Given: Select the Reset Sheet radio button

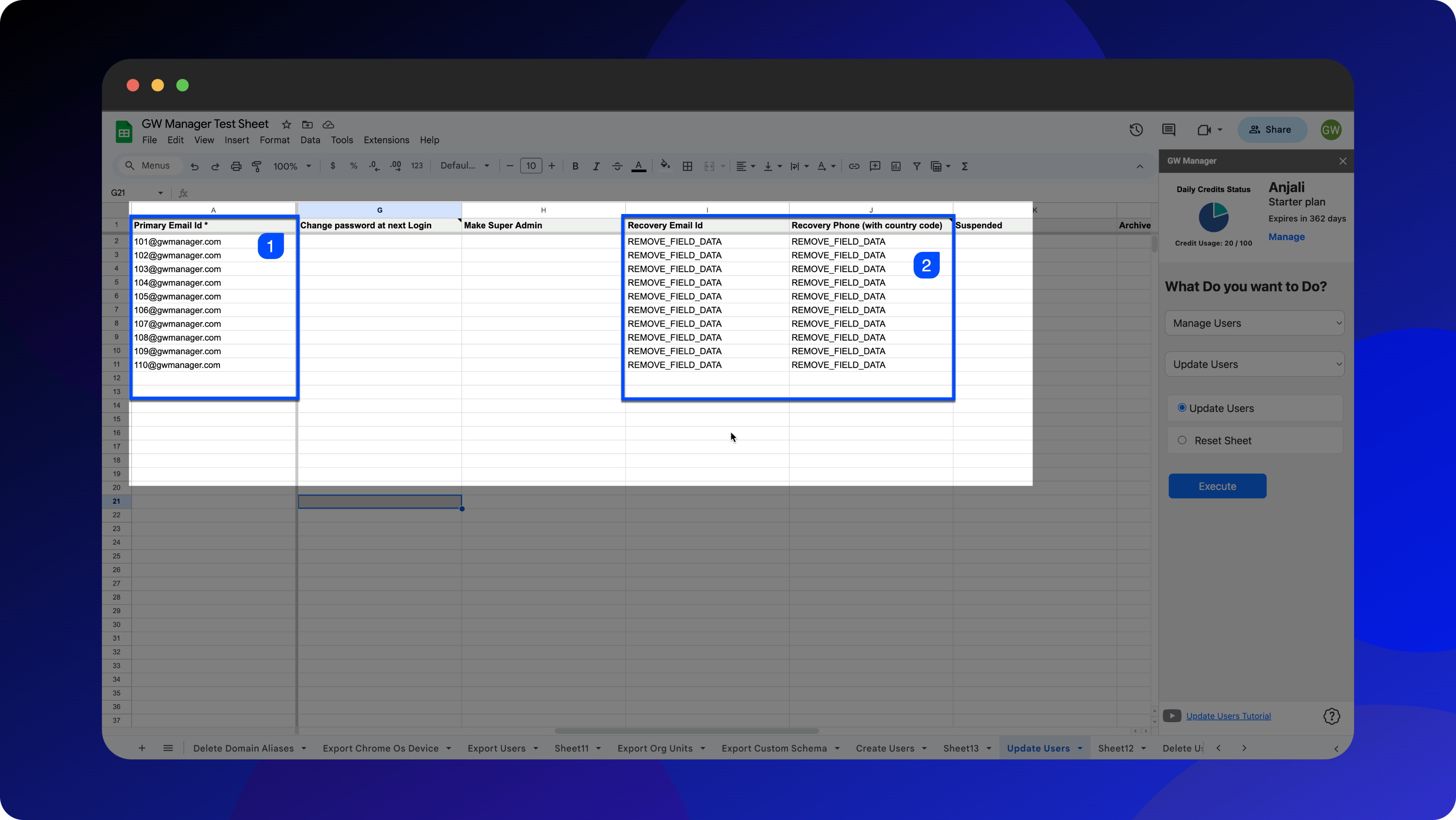Looking at the screenshot, I should [1182, 440].
